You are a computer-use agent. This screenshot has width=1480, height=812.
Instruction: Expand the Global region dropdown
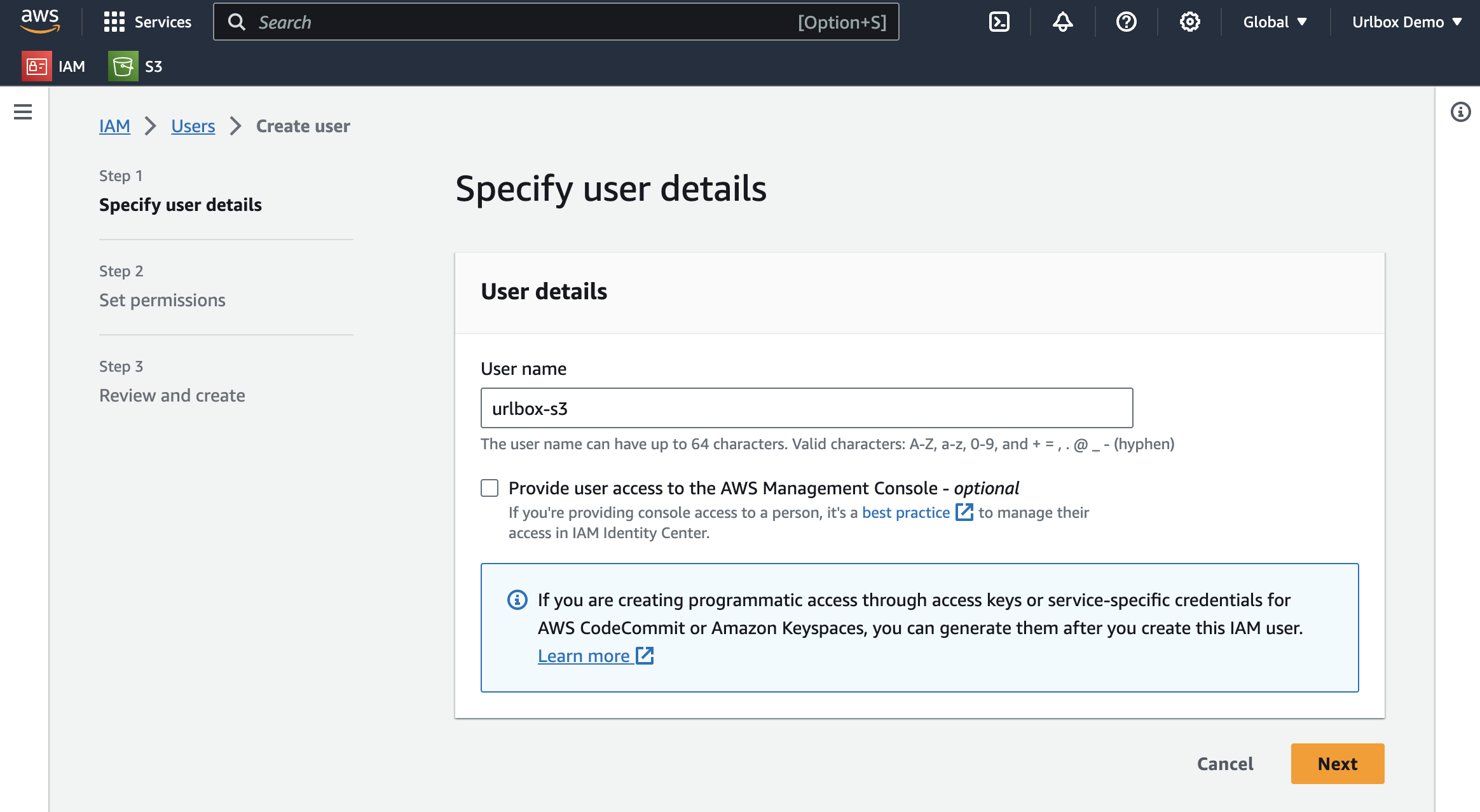[1275, 22]
